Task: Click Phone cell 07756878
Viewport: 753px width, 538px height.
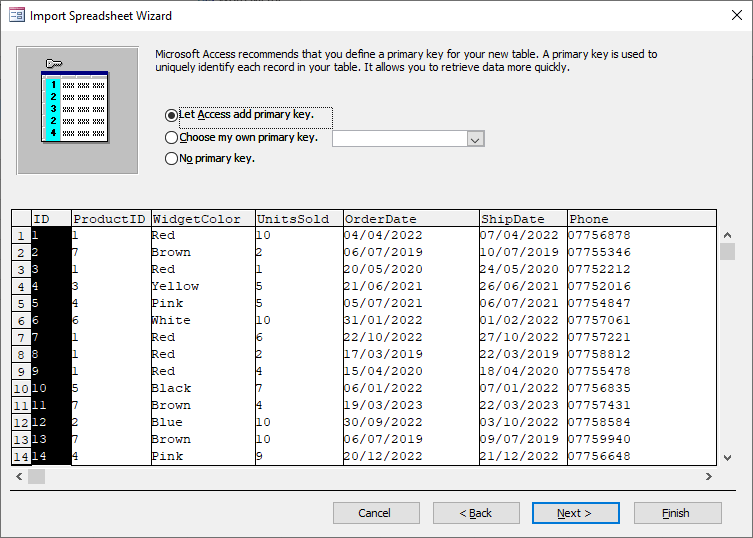Action: pos(642,235)
